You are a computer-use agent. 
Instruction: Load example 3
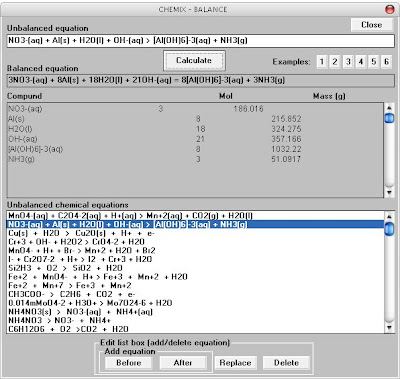pos(348,62)
